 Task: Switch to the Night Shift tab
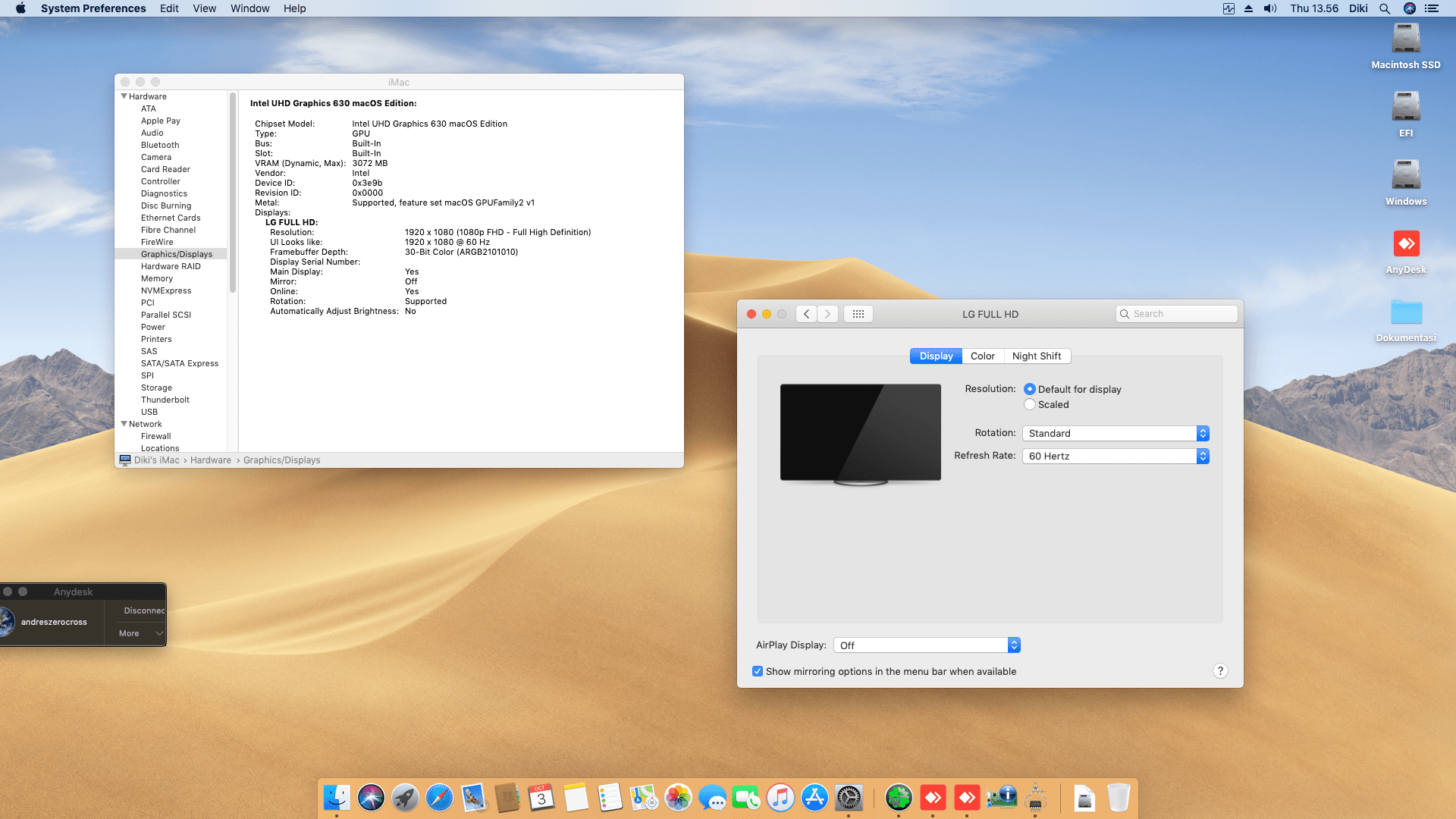point(1037,356)
